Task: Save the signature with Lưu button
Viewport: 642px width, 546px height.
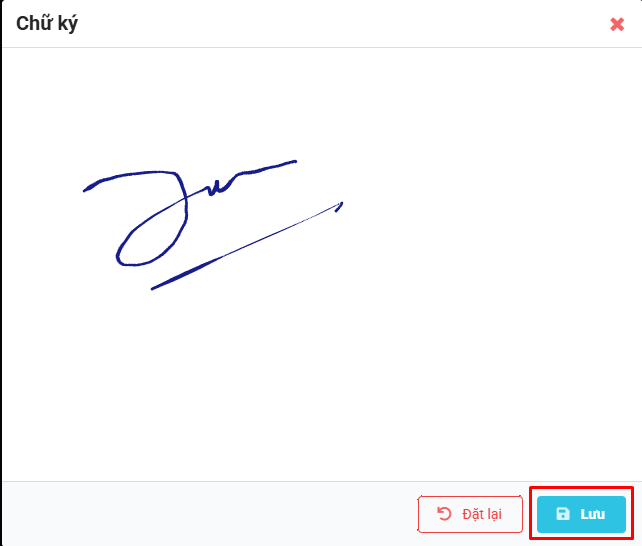Action: [x=581, y=514]
